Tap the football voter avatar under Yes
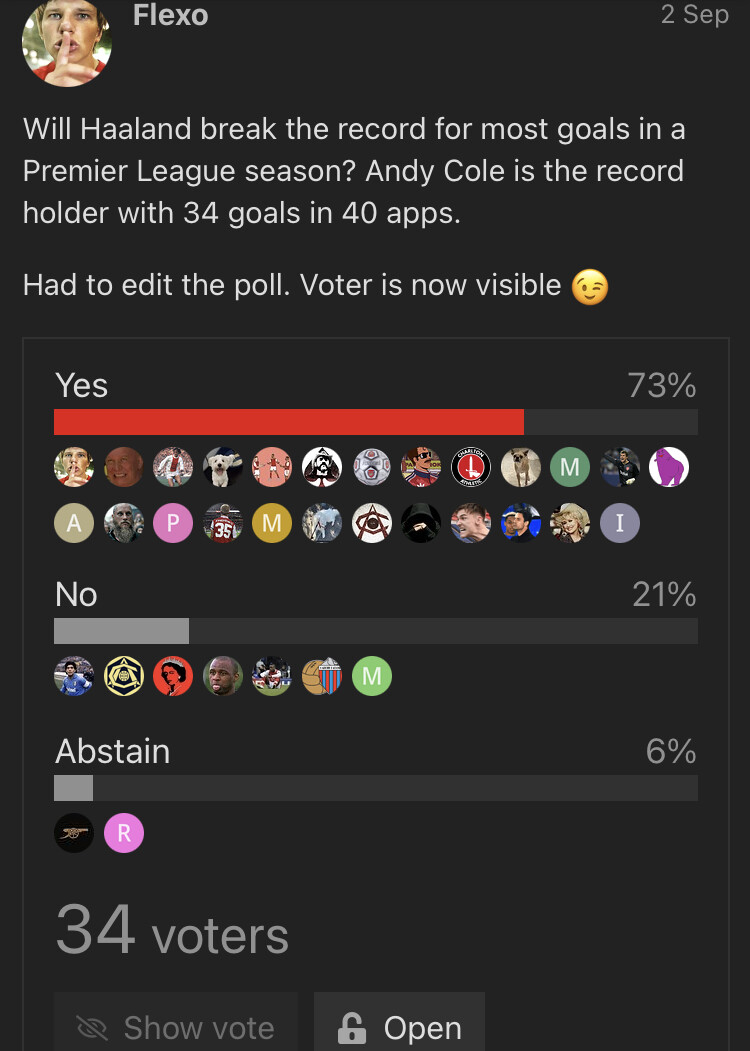This screenshot has height=1051, width=750. coord(372,467)
